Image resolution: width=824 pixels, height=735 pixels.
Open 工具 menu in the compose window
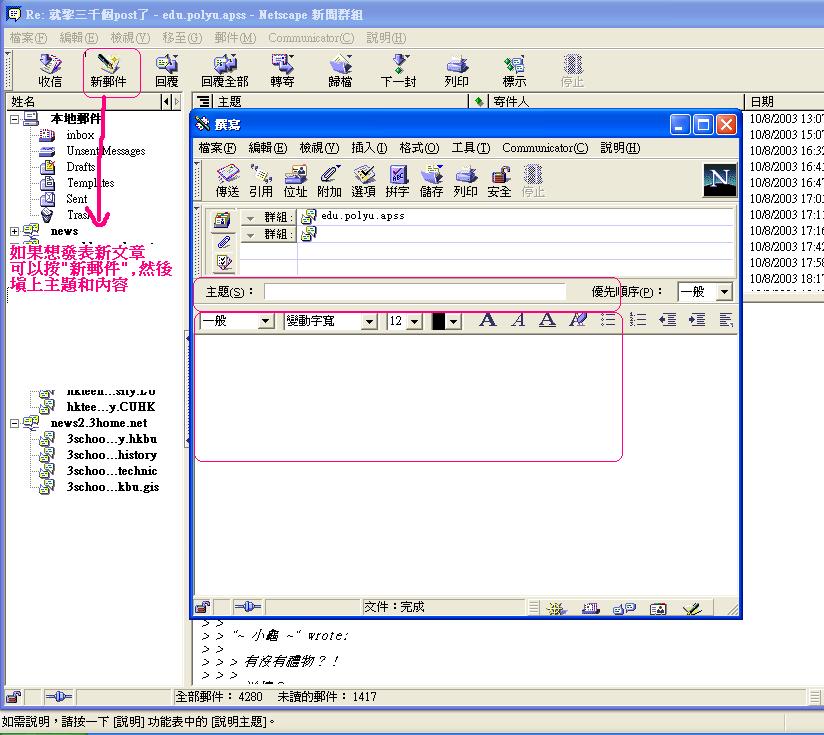point(471,148)
